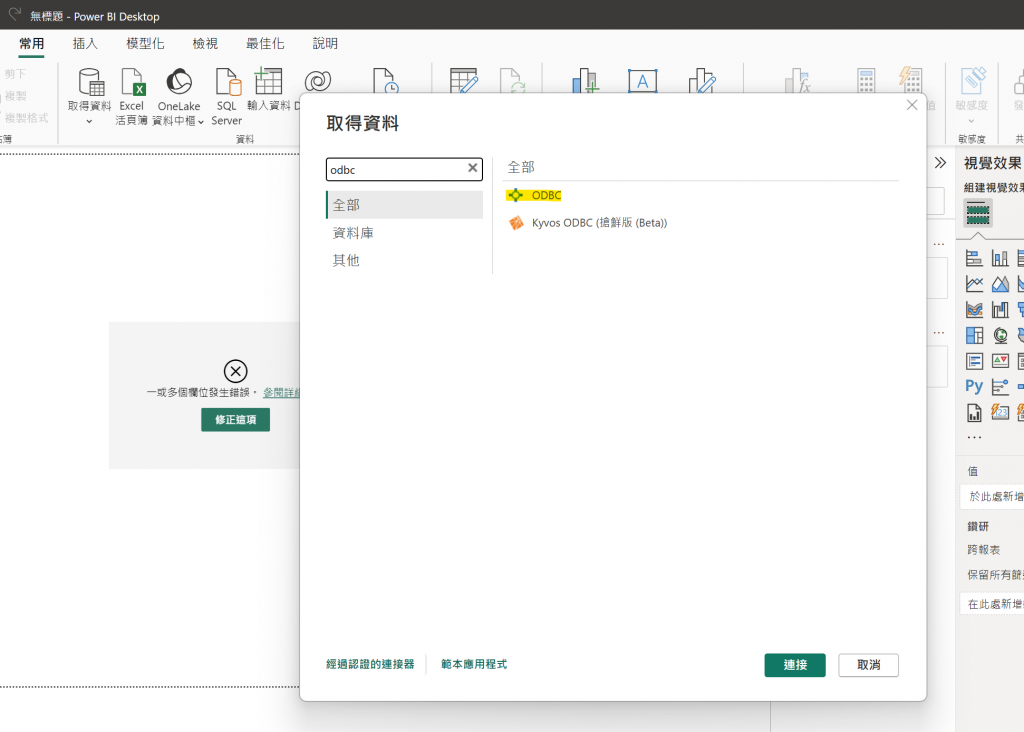Click the 複製格式 clipboard command

coord(25,118)
